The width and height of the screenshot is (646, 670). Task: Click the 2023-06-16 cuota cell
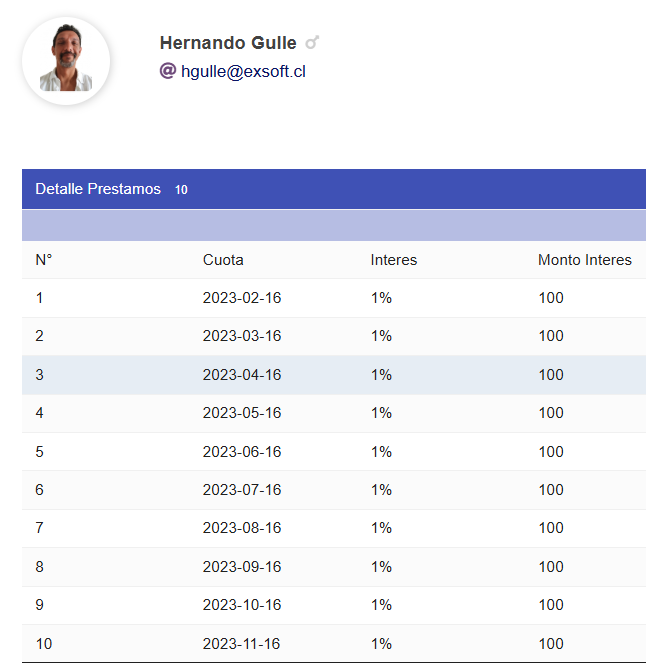click(242, 452)
